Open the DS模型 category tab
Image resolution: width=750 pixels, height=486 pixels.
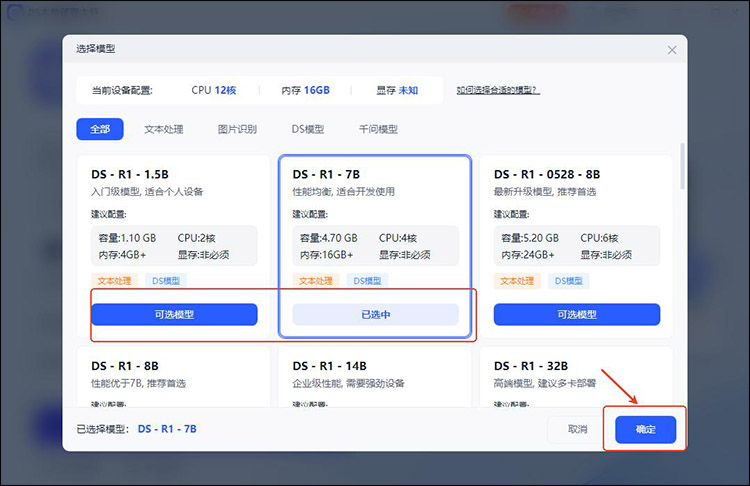(308, 129)
